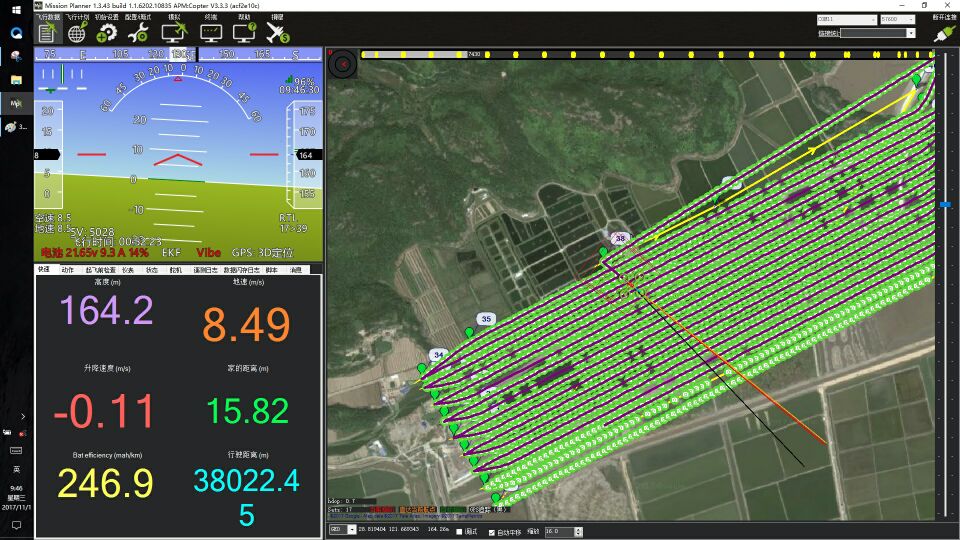This screenshot has height=540, width=960.
Task: Click waypoint marker labeled 38
Action: tap(621, 238)
